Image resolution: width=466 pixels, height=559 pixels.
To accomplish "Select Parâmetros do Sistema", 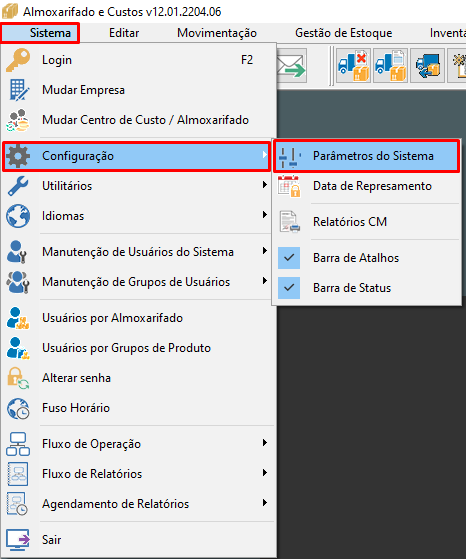I will (x=367, y=156).
